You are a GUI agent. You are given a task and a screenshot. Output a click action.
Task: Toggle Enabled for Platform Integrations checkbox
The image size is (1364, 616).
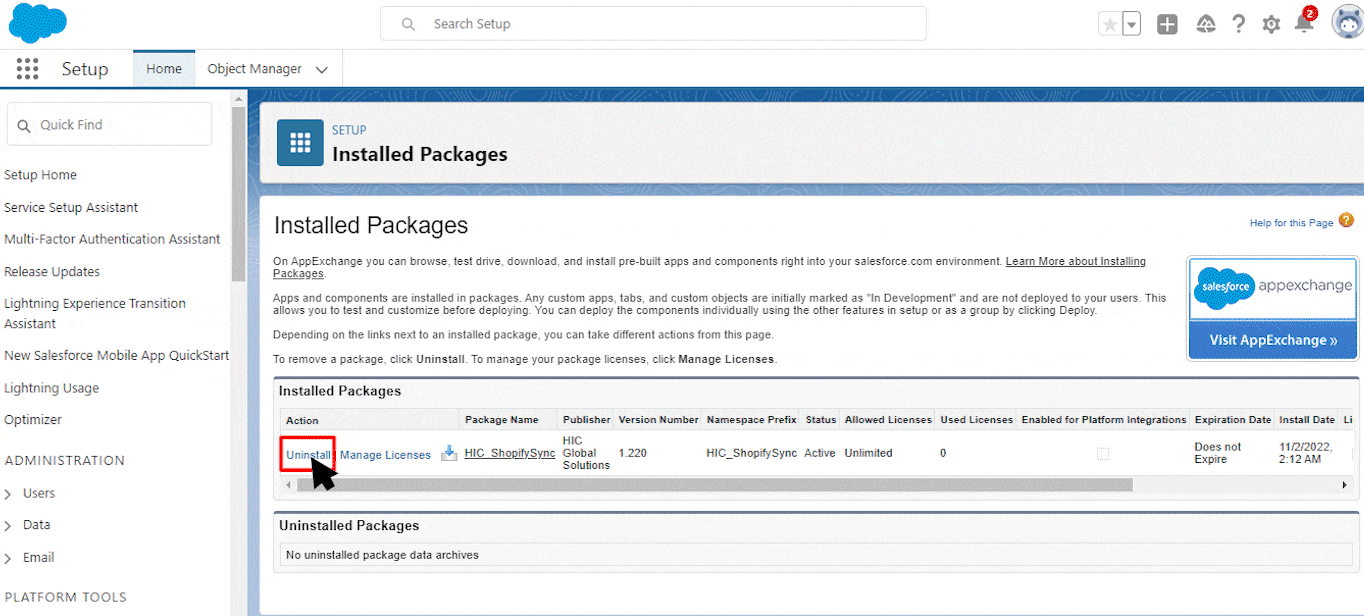point(1103,454)
